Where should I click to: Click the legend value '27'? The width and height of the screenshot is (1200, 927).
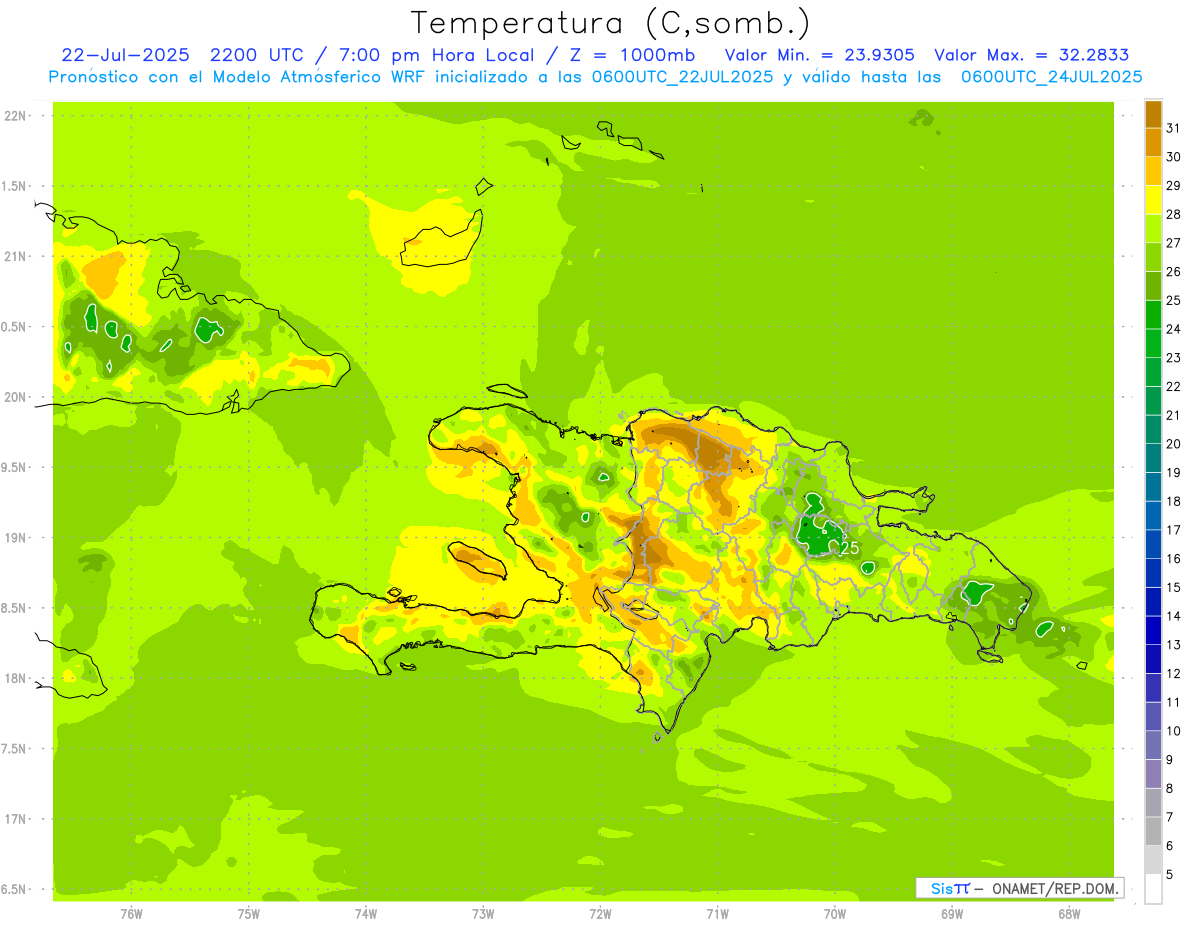tap(1173, 242)
